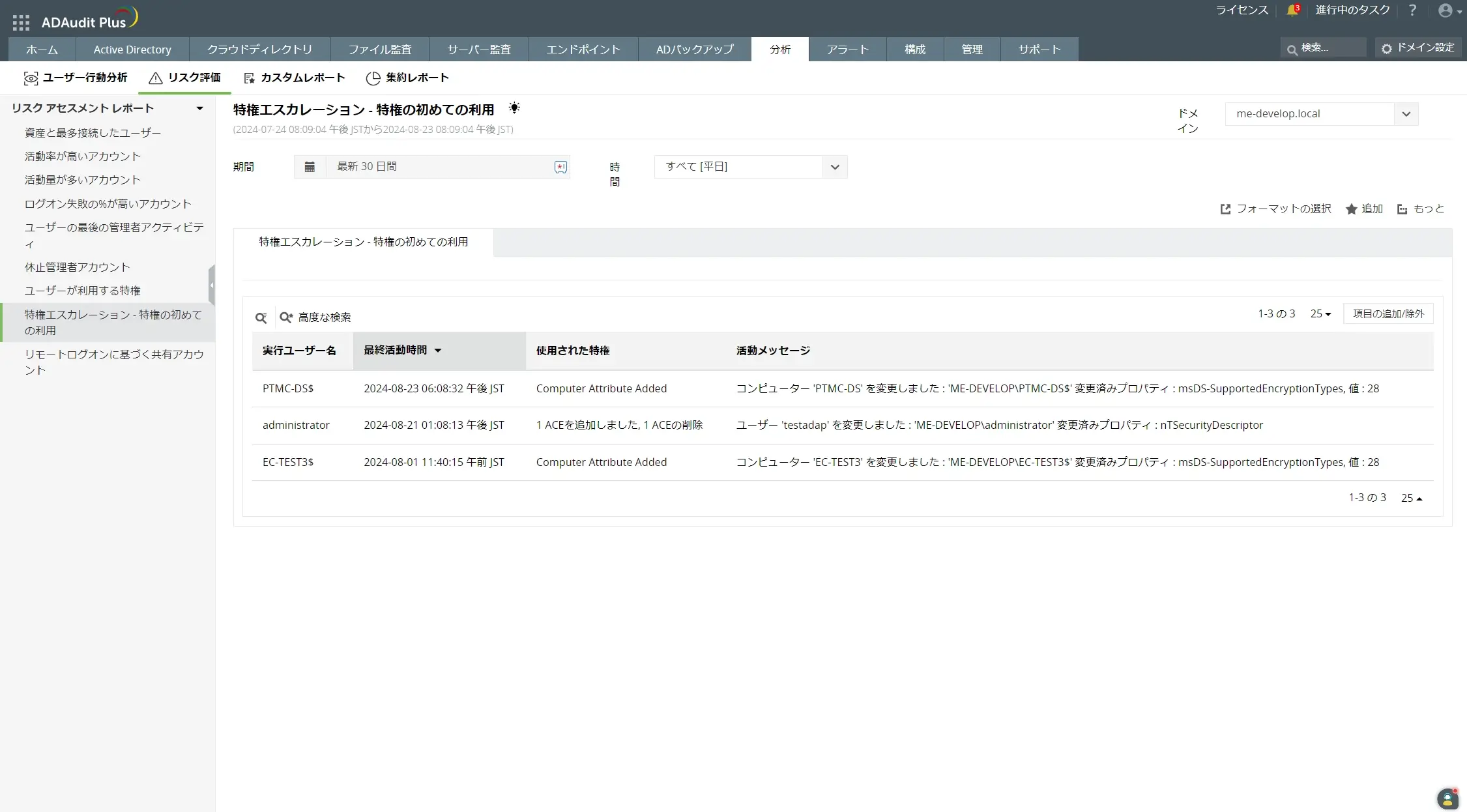Open the apps grid launcher icon
The image size is (1467, 812).
tap(21, 23)
